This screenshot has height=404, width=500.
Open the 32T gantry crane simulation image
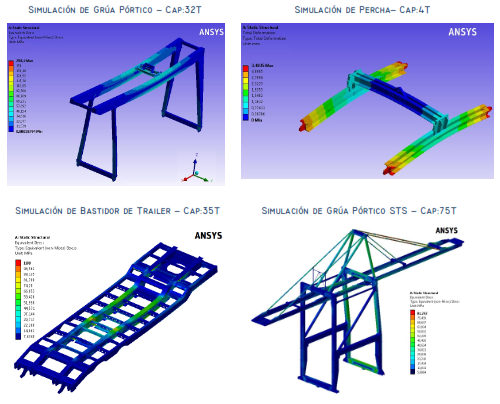(x=116, y=104)
